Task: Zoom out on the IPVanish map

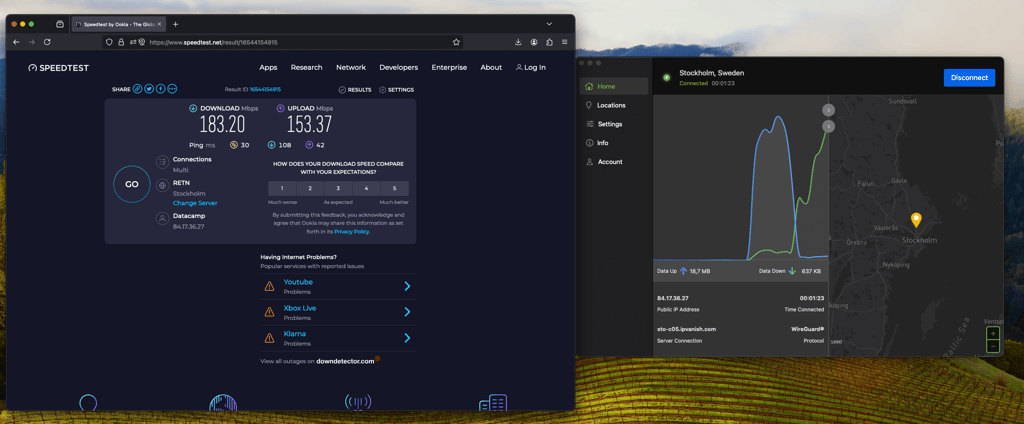Action: (993, 346)
